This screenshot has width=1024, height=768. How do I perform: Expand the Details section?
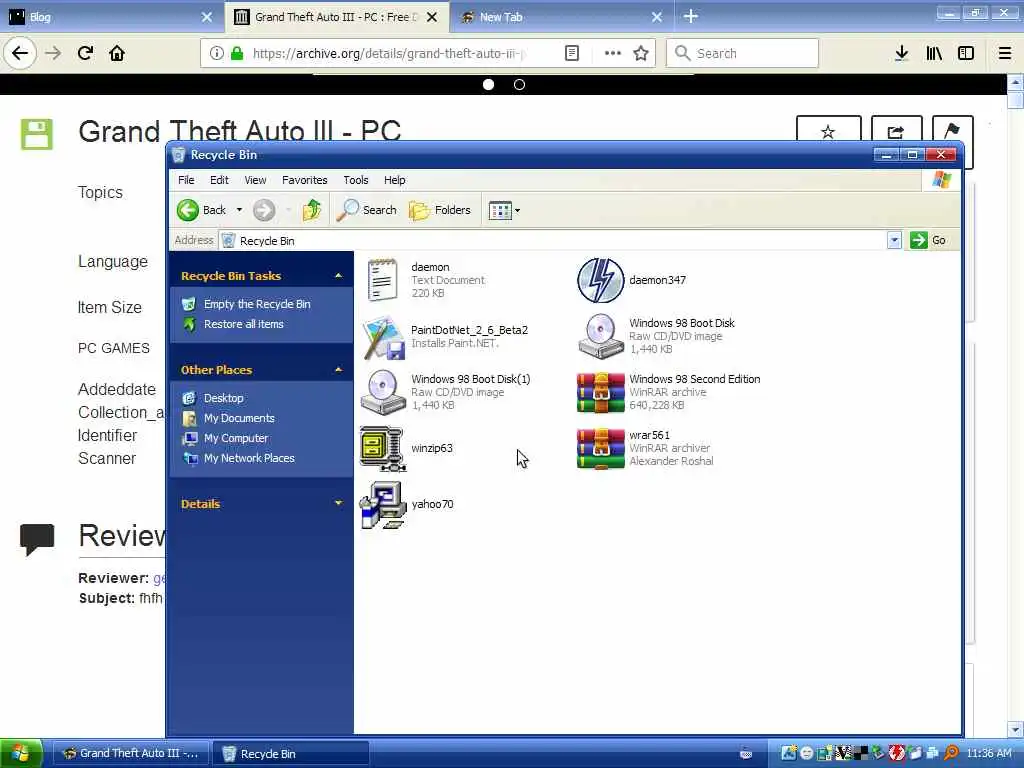tap(338, 504)
